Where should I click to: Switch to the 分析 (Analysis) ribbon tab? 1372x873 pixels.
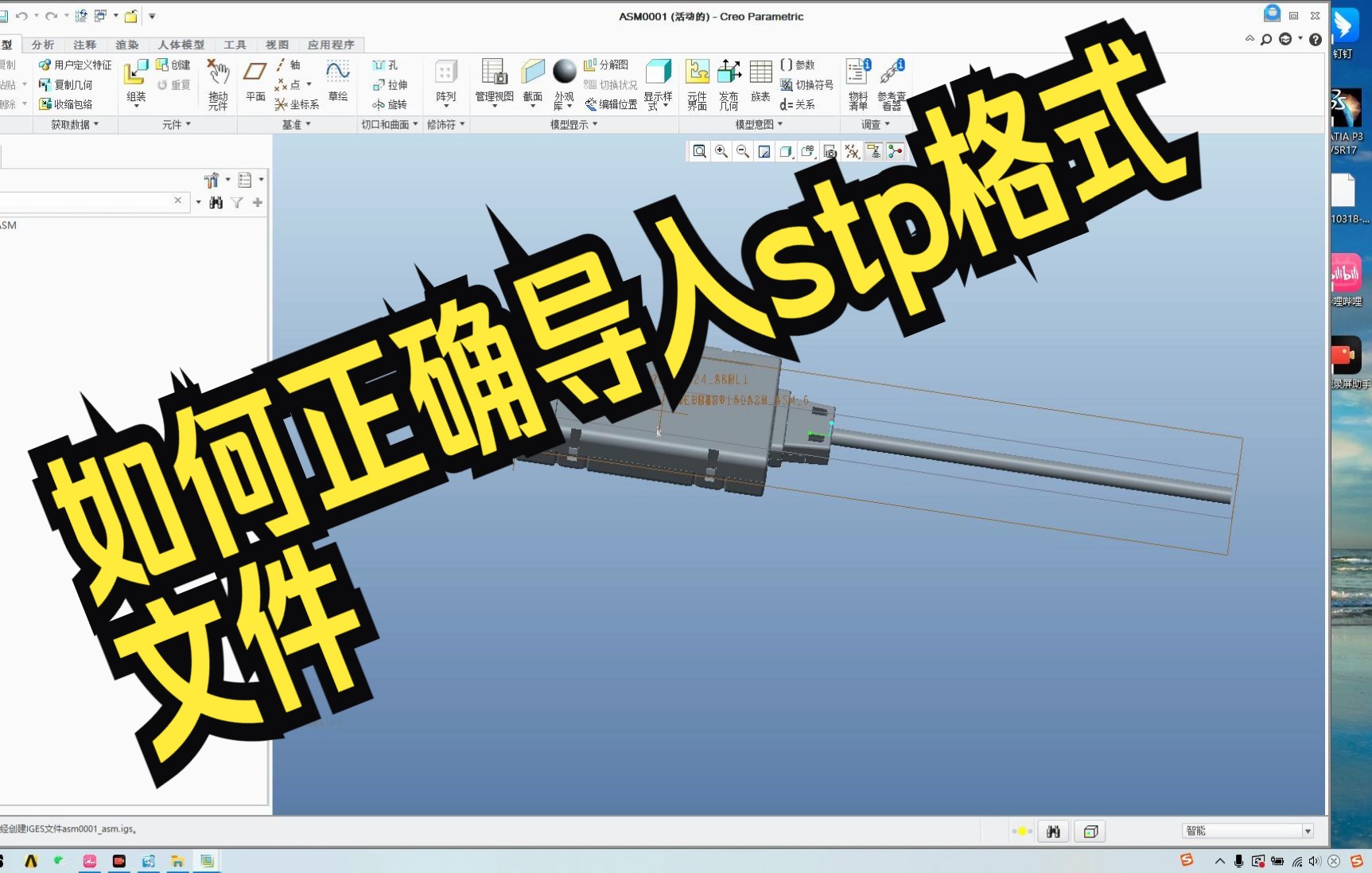(42, 45)
